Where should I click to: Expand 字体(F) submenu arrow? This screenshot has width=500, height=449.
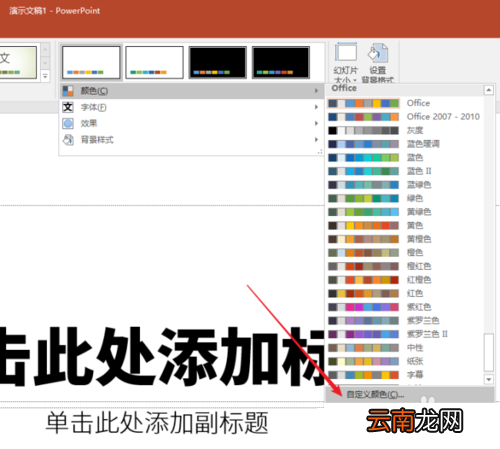[316, 107]
